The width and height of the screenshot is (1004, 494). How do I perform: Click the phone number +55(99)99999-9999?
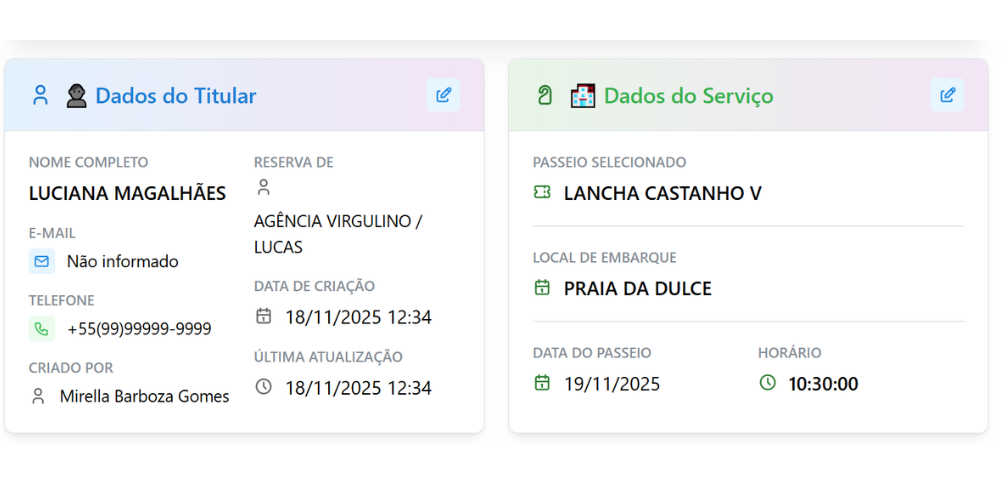point(139,329)
